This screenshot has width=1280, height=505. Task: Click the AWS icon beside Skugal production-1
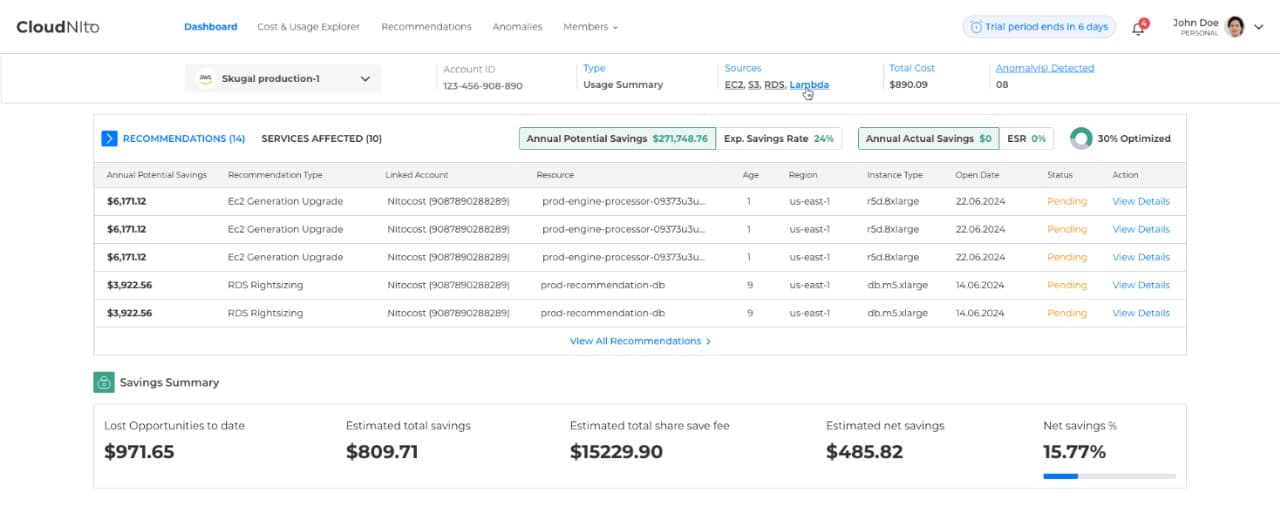[205, 78]
